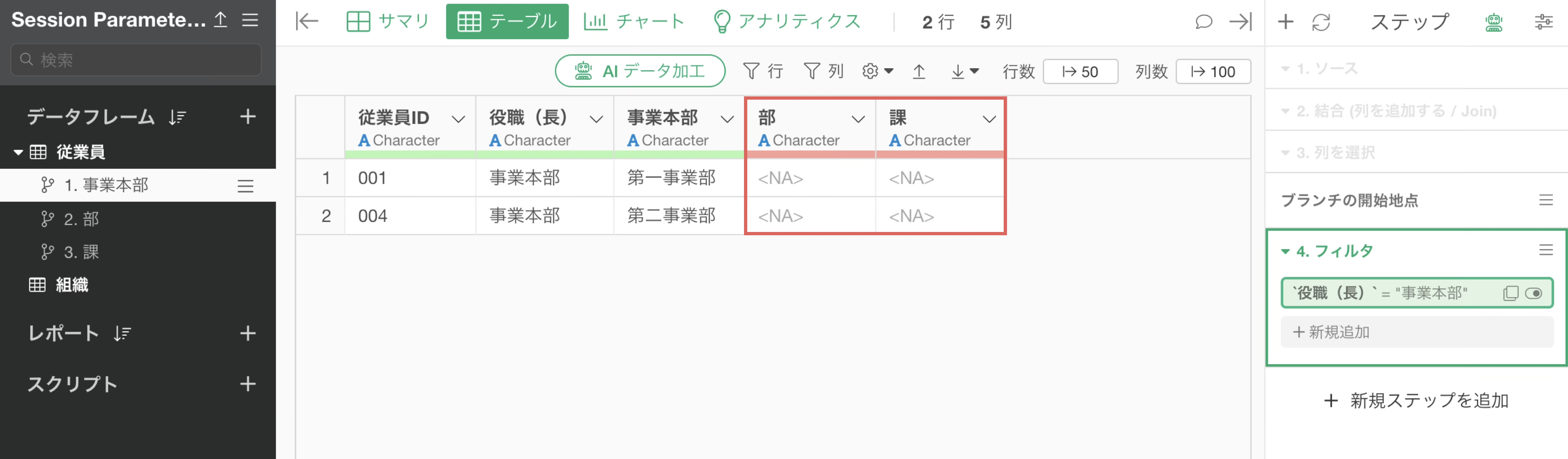
Task: Open the table settings gear dropdown
Action: (877, 72)
